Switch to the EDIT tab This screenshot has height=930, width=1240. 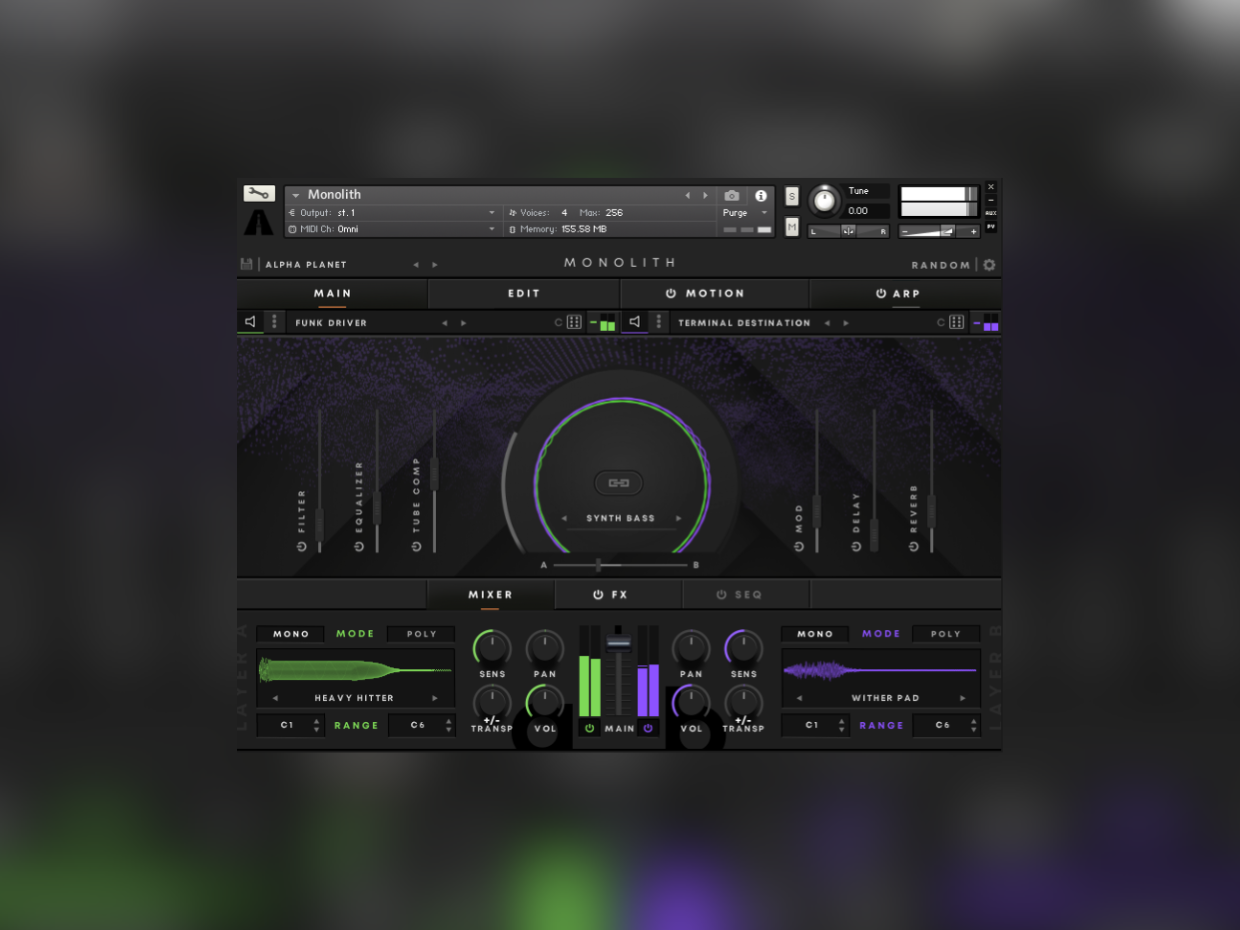click(522, 293)
